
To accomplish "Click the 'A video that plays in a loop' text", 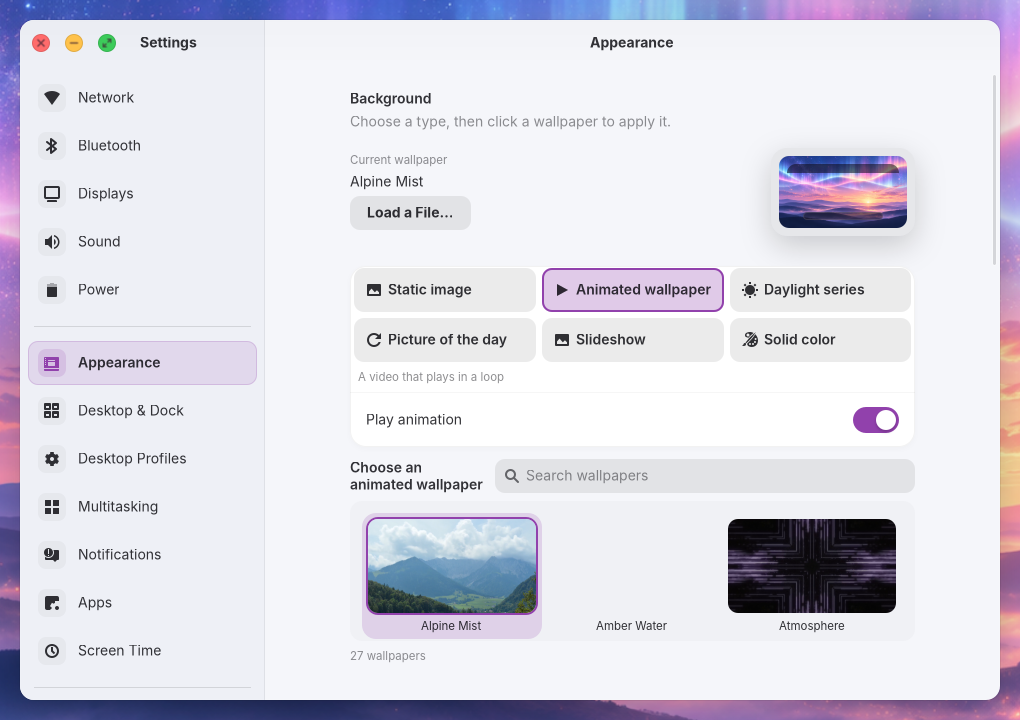I will [x=431, y=377].
